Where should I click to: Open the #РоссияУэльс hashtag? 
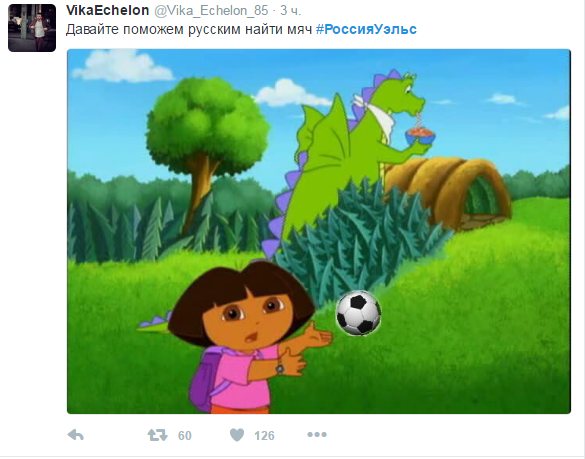tap(366, 29)
